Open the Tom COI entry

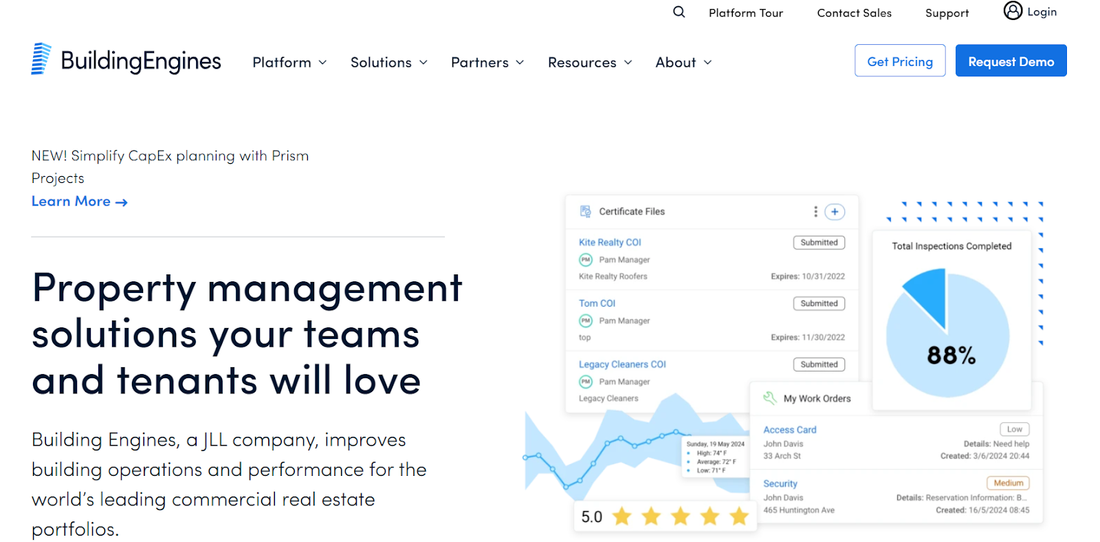coord(597,303)
